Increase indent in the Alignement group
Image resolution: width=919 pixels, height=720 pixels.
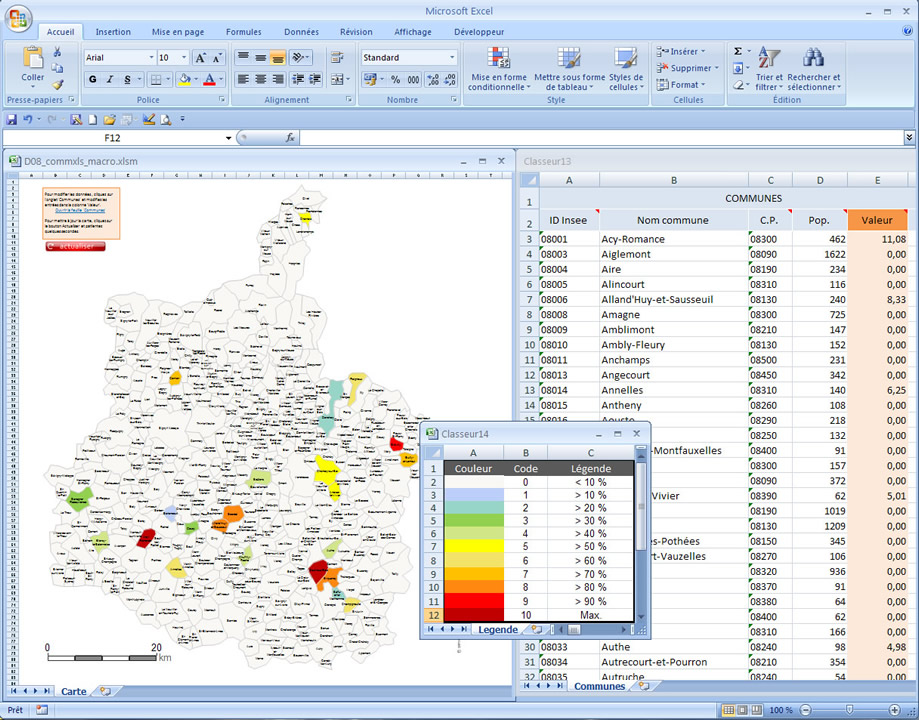click(x=315, y=79)
